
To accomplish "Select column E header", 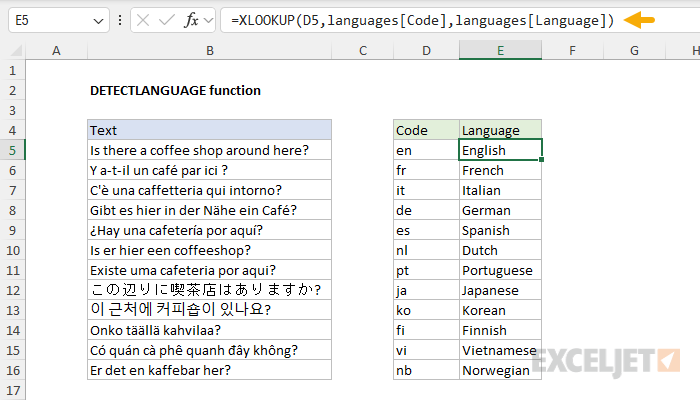I will [500, 50].
